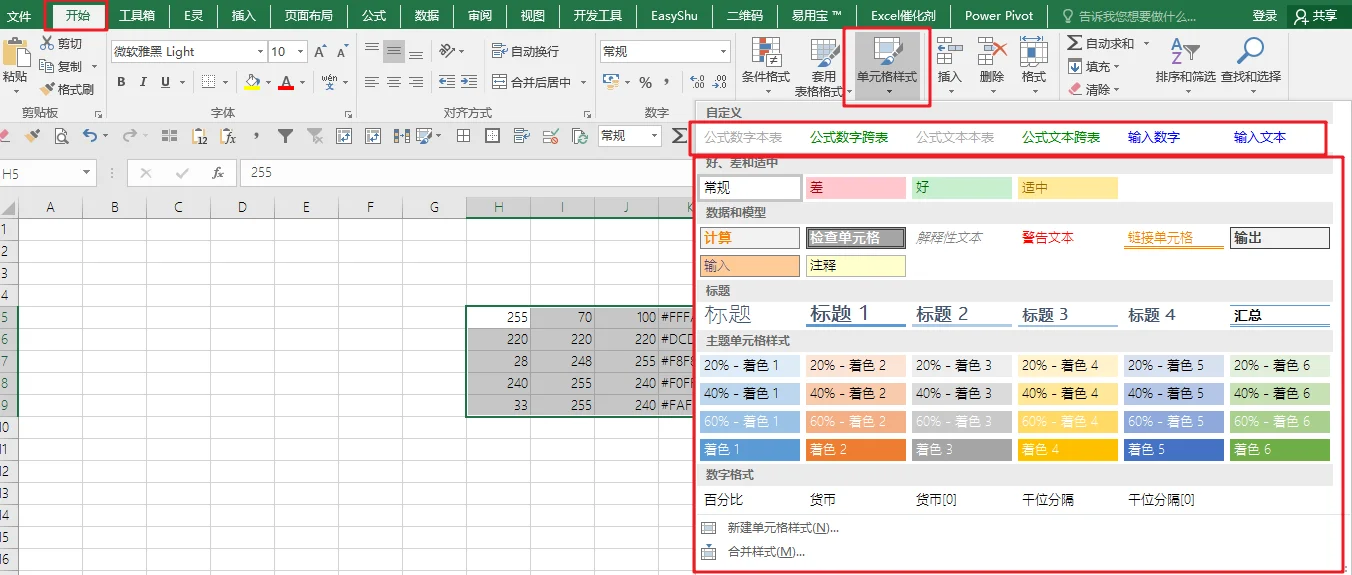Toggle Bold formatting
Viewport: 1352px width, 575px height.
pyautogui.click(x=122, y=82)
